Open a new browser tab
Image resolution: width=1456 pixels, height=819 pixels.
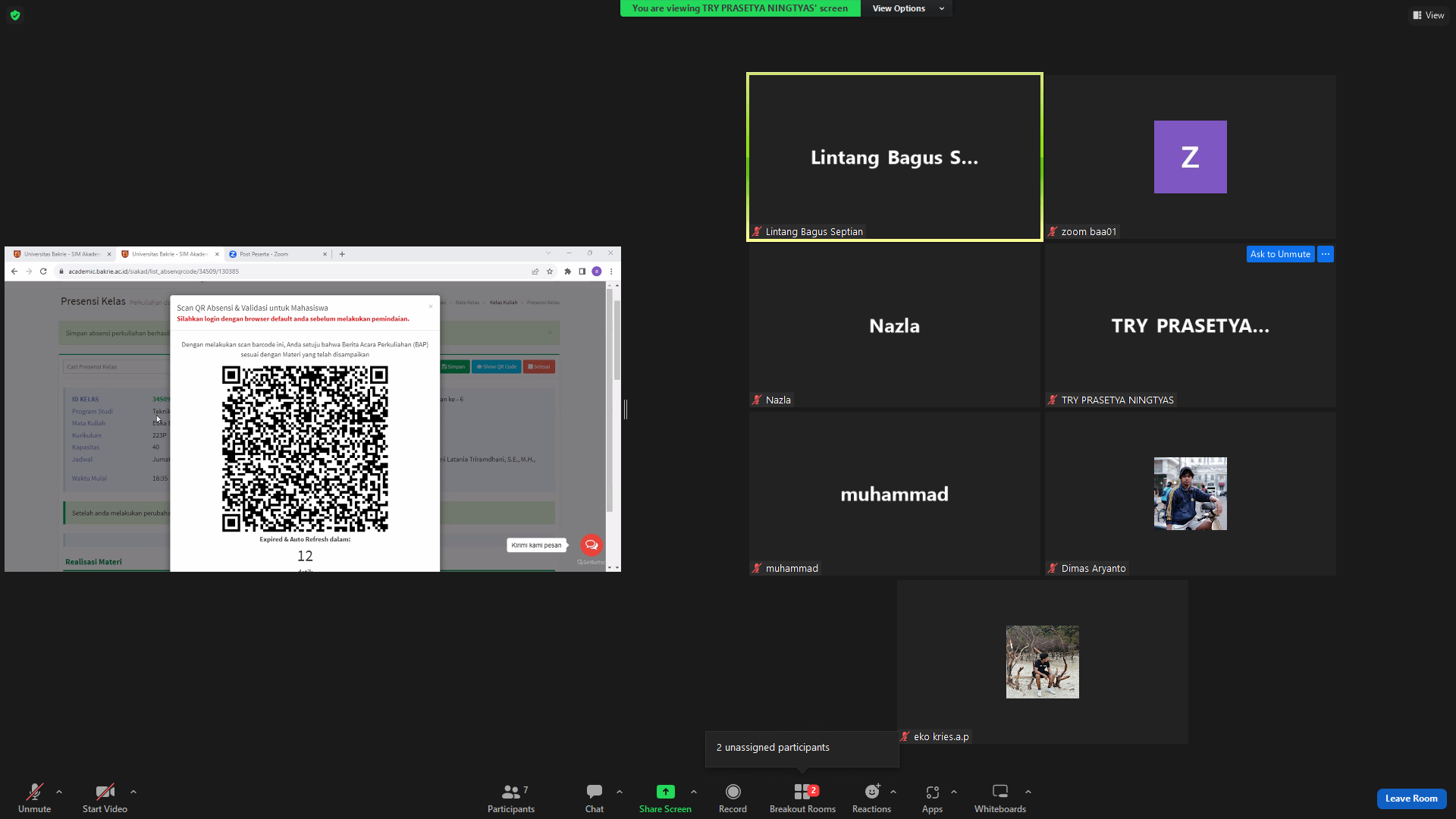point(342,254)
